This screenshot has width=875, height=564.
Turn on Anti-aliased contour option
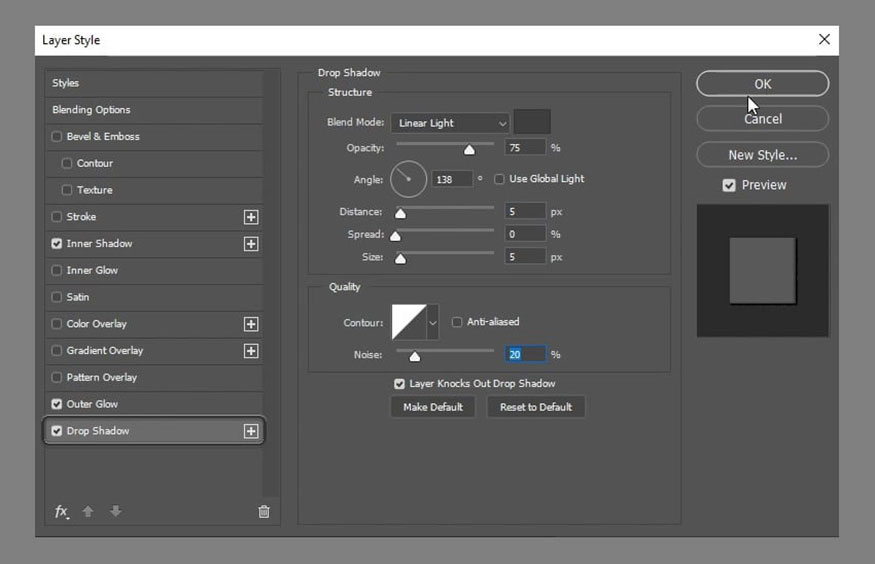(x=456, y=322)
